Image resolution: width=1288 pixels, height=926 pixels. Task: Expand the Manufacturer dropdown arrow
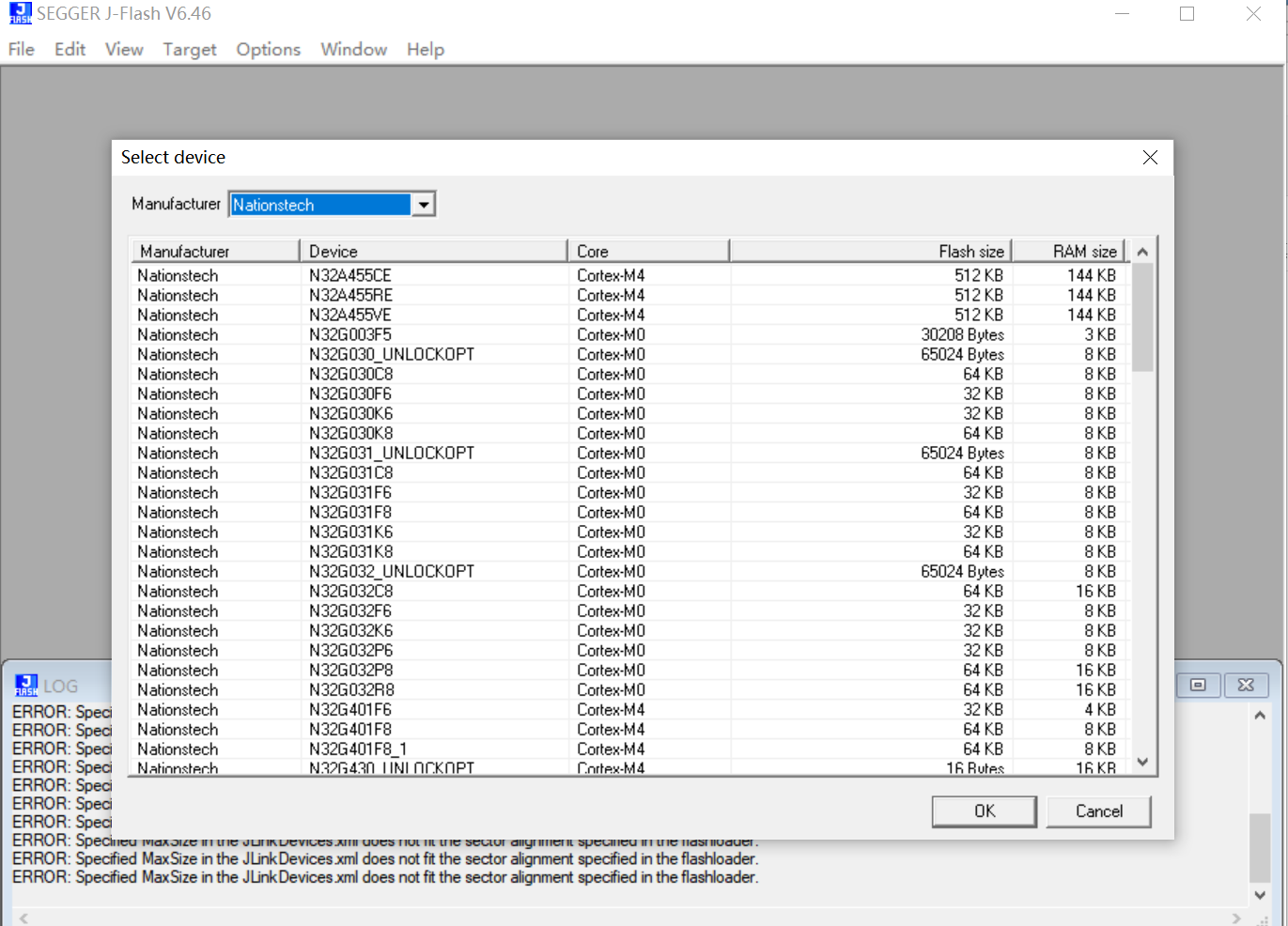click(424, 205)
